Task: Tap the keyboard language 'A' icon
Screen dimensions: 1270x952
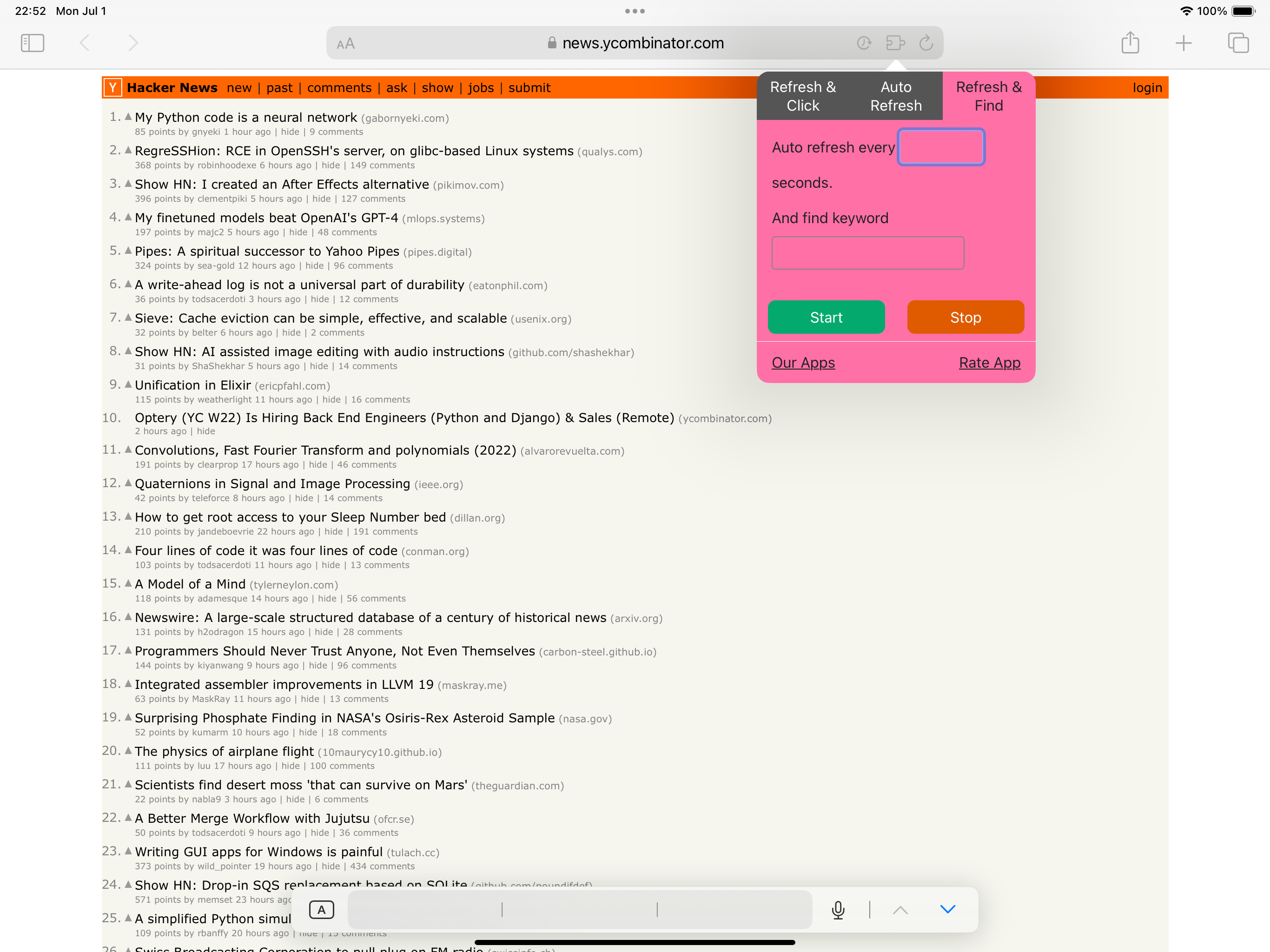Action: point(322,910)
